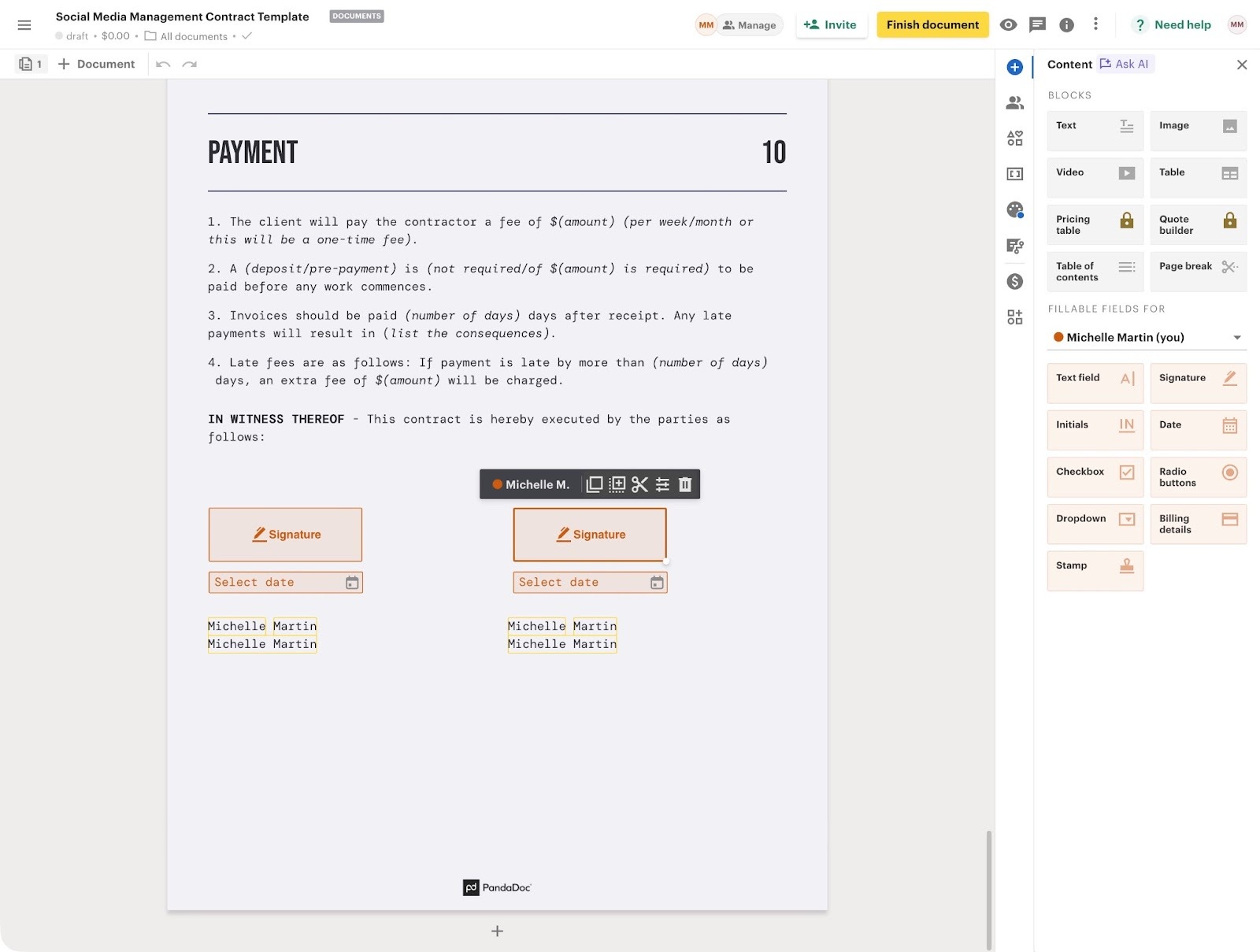Insert a Checkbox fillable field
This screenshot has width=1260, height=952.
click(1095, 476)
